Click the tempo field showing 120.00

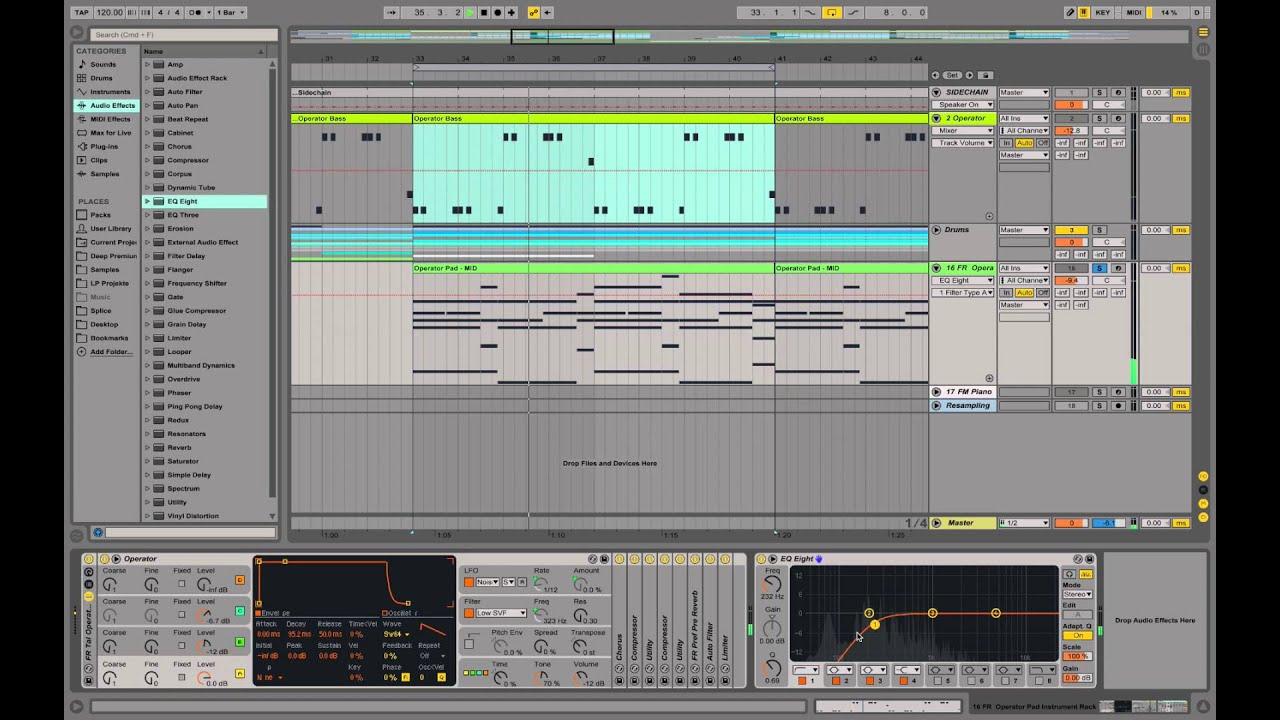pyautogui.click(x=110, y=12)
